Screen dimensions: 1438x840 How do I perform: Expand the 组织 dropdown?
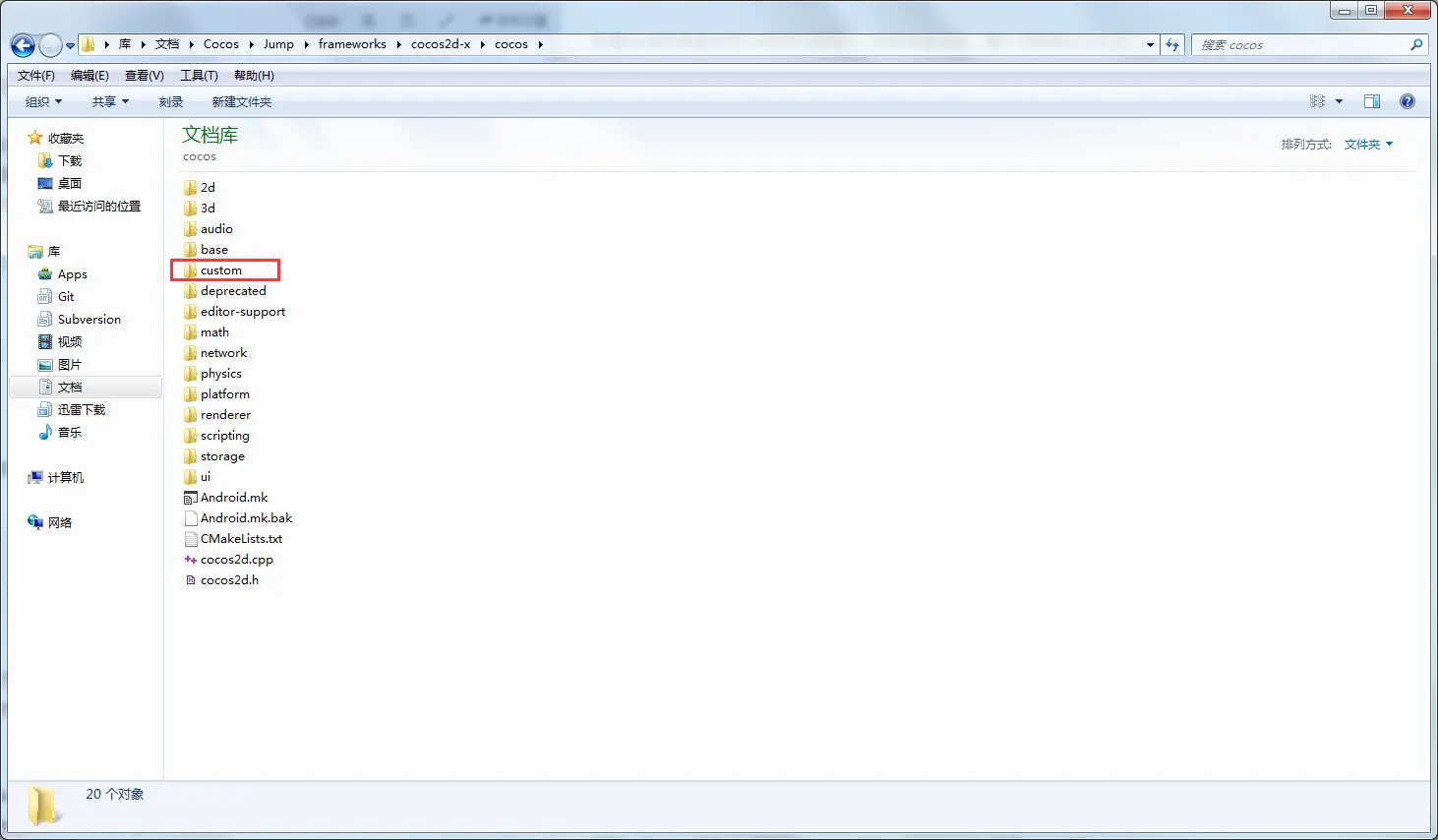coord(43,101)
